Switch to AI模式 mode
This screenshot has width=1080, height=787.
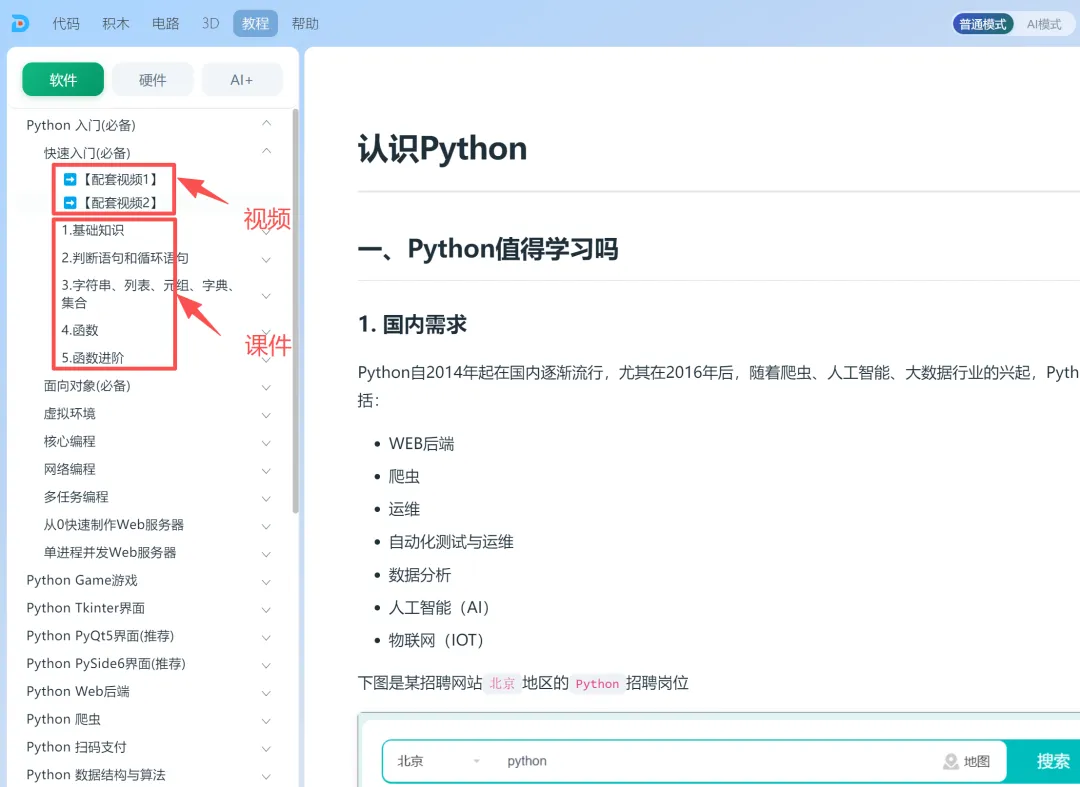1043,24
